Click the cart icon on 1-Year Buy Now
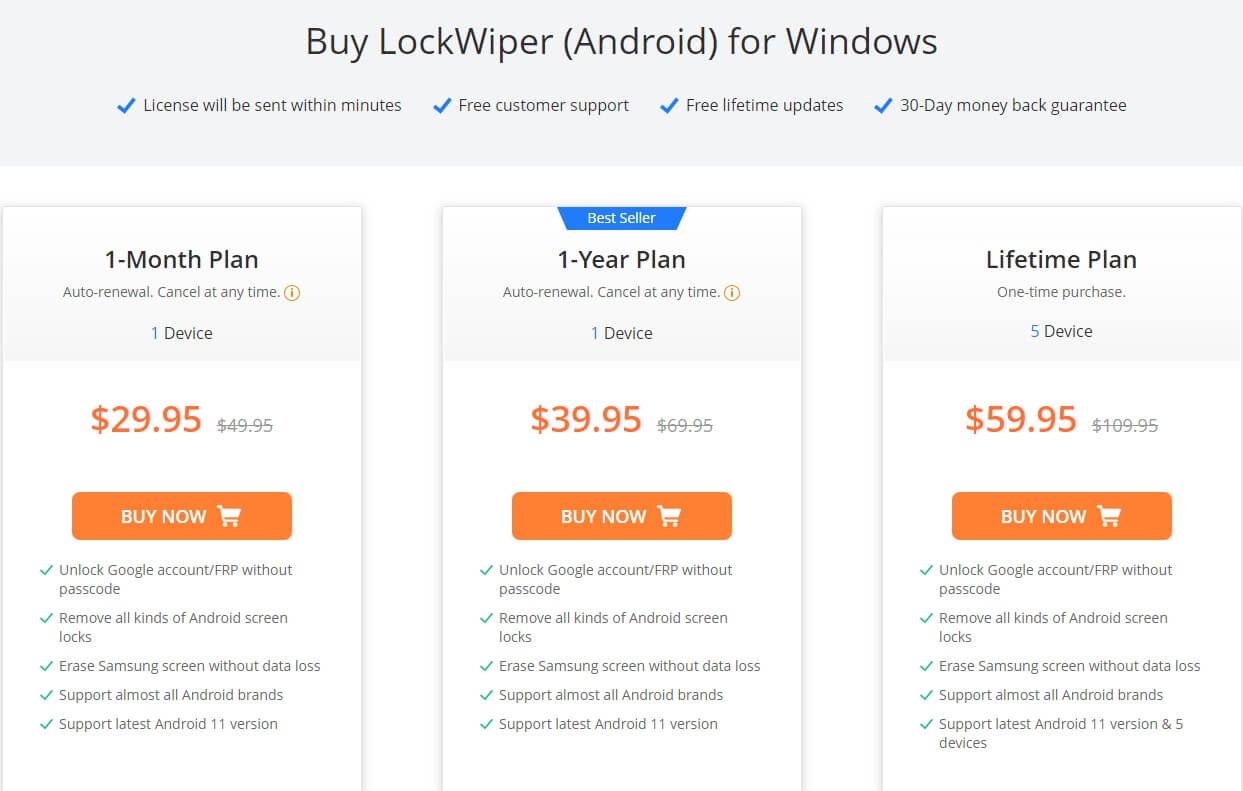The height and width of the screenshot is (791, 1243). point(669,516)
